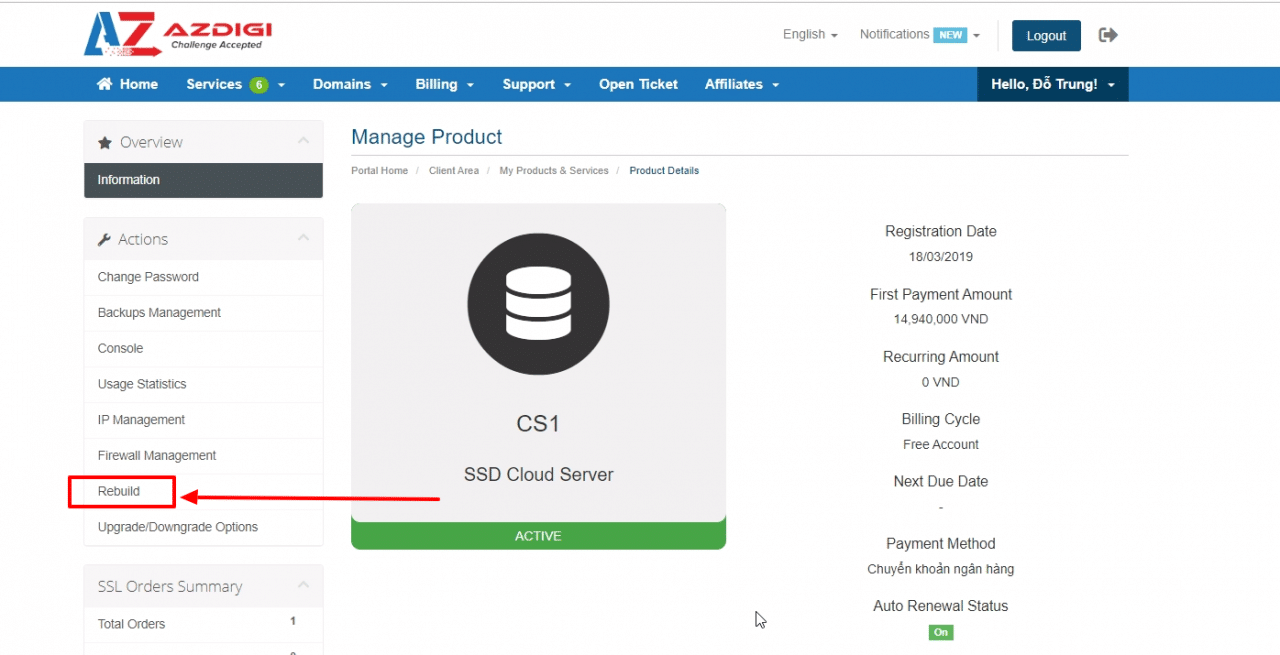The width and height of the screenshot is (1280, 655).
Task: Collapse the SSL Orders Summary panel
Action: [x=303, y=586]
